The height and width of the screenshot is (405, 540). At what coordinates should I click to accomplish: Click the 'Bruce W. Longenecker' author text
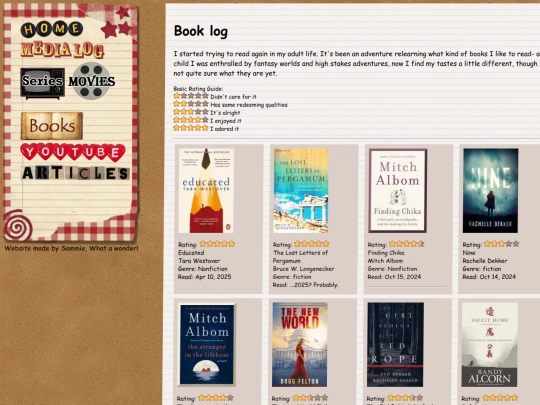click(x=303, y=269)
